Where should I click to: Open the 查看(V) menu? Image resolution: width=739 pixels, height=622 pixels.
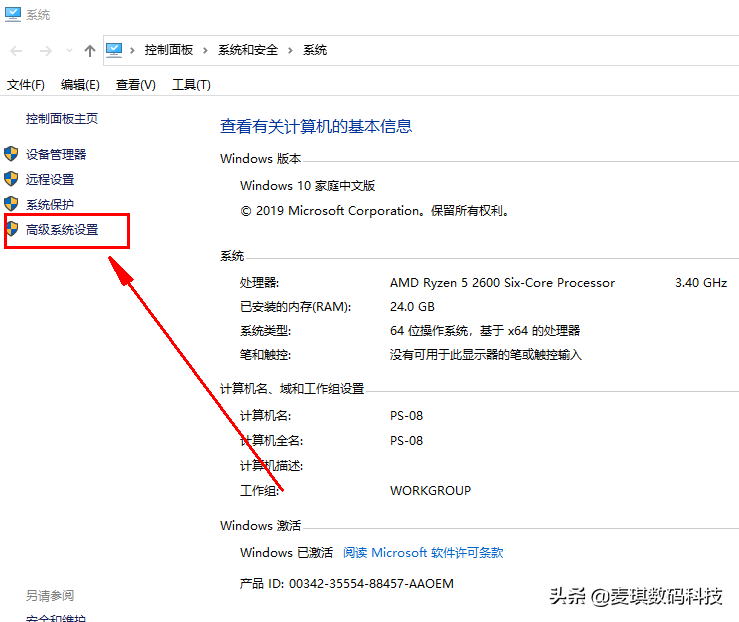point(136,85)
